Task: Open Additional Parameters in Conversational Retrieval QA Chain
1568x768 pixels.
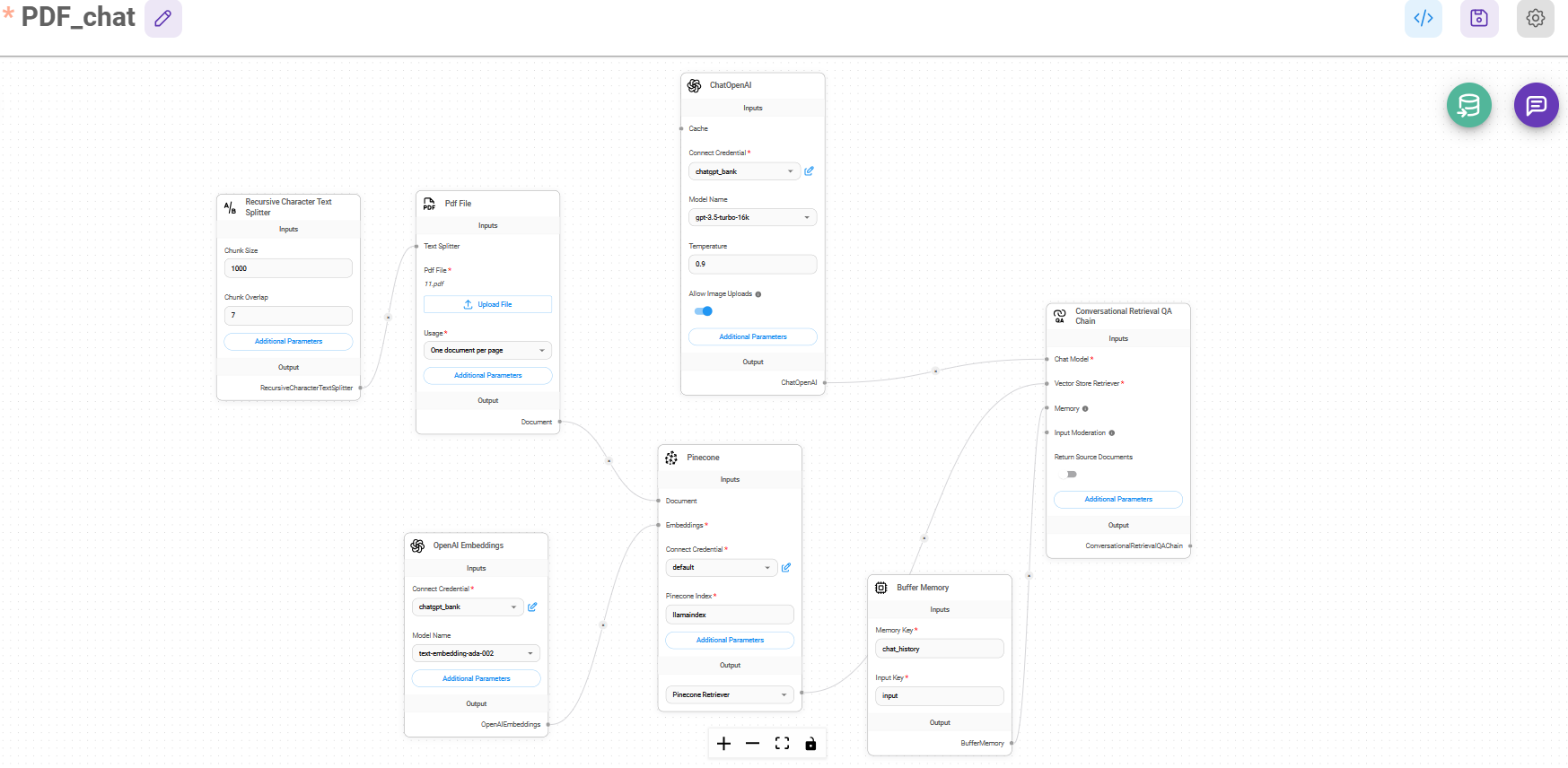Action: [1118, 499]
